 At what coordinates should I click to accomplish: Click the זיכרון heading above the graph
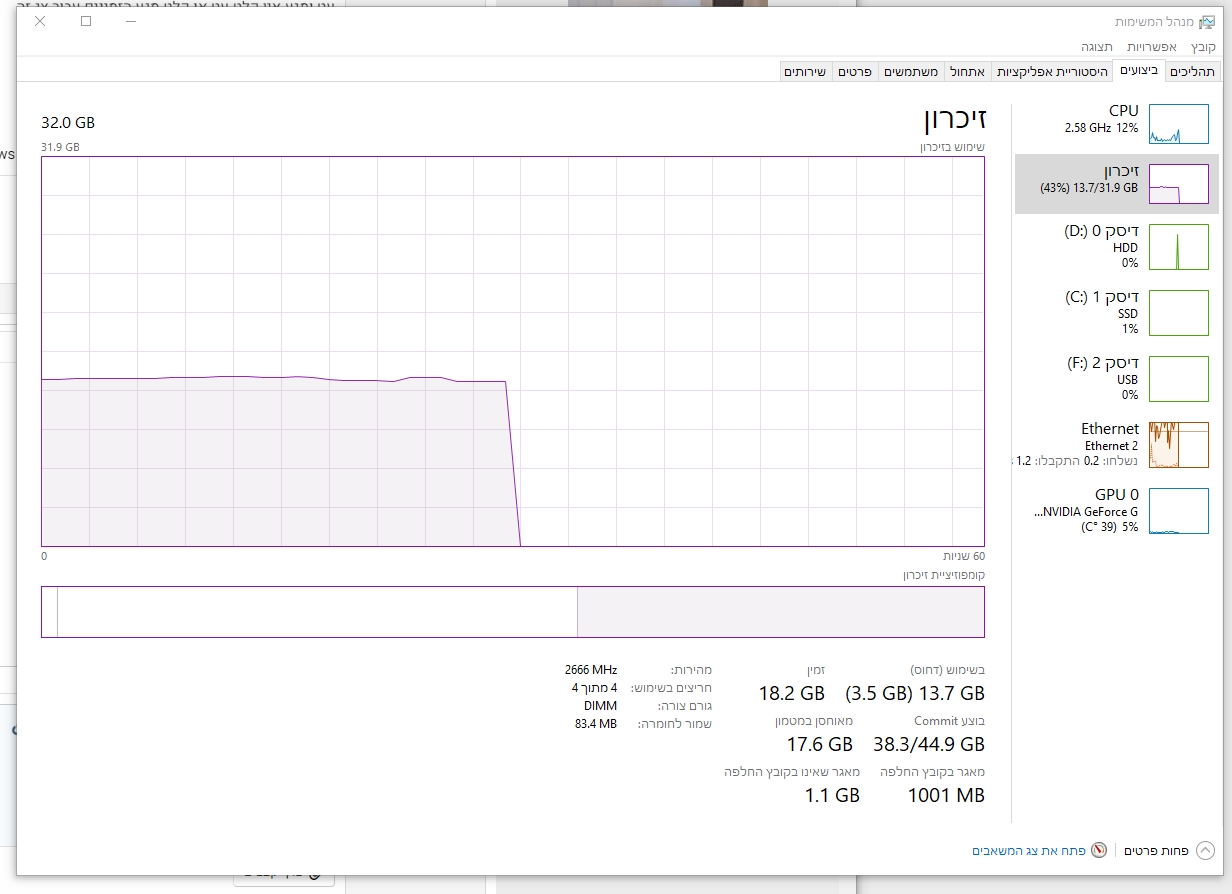coord(954,118)
